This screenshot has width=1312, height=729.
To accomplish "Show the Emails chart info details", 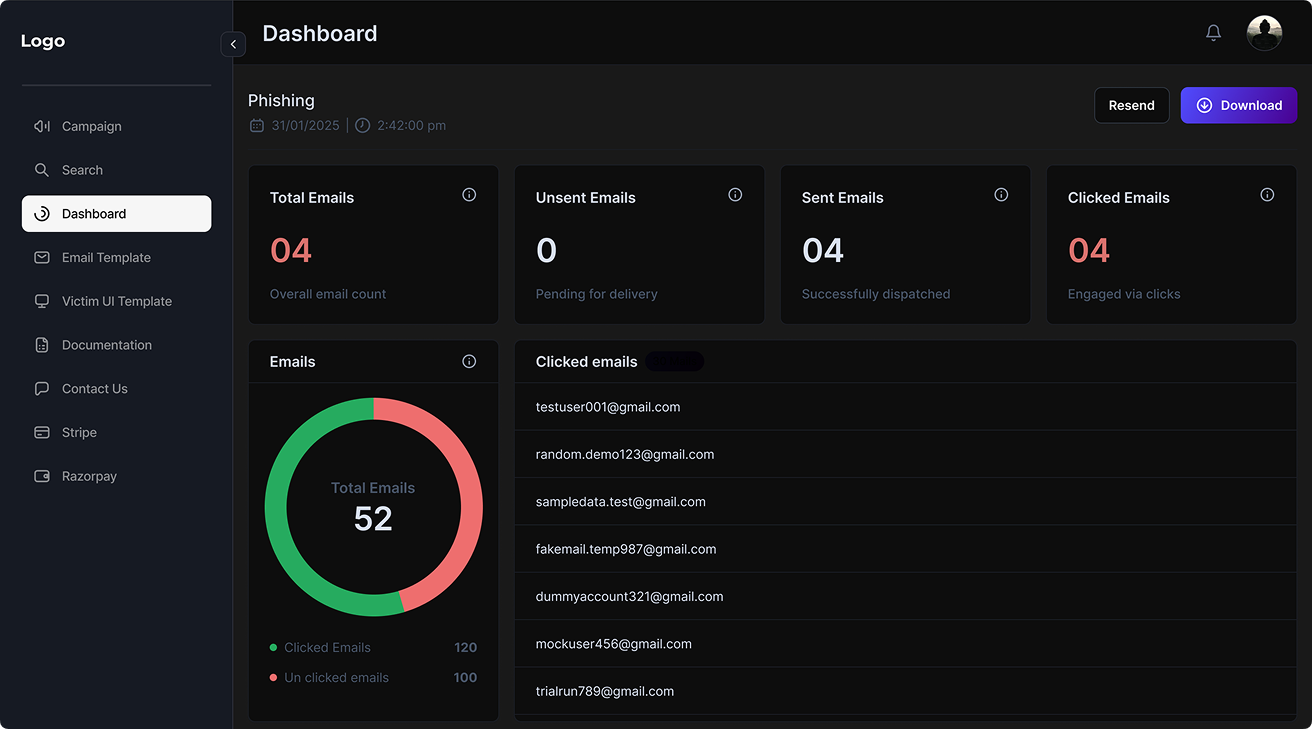I will [469, 361].
